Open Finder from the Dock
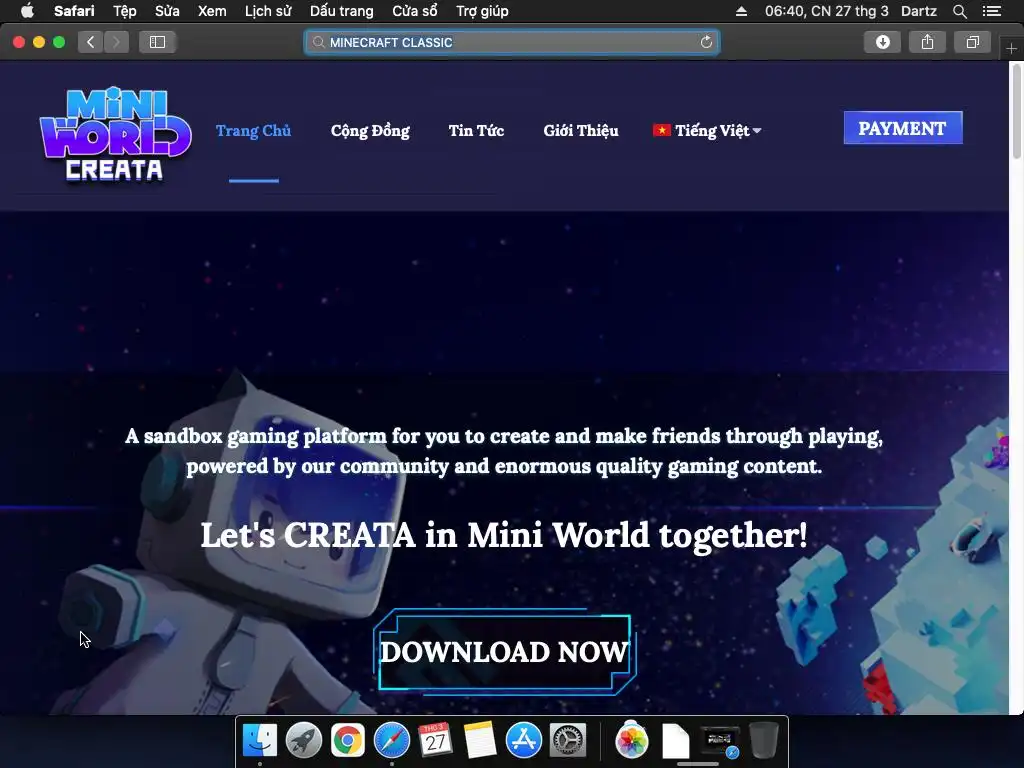The image size is (1024, 768). click(x=259, y=741)
